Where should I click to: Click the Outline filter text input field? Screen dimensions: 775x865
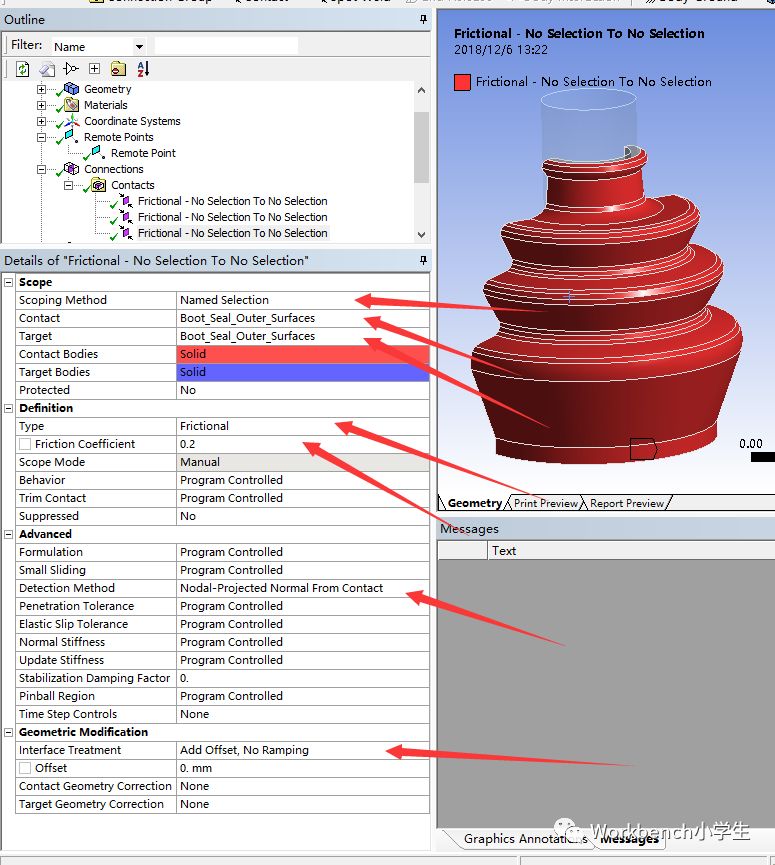(x=226, y=46)
